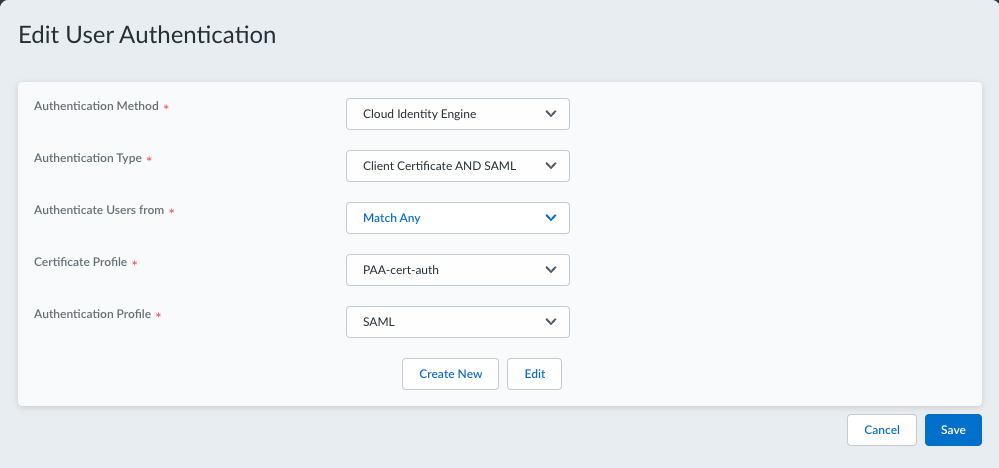Click the Authentication Type field label
The image size is (999, 468).
click(88, 158)
